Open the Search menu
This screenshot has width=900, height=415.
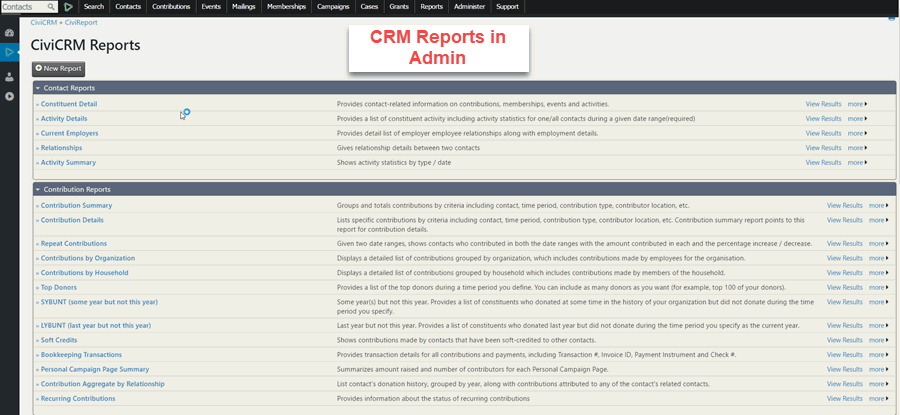(94, 7)
